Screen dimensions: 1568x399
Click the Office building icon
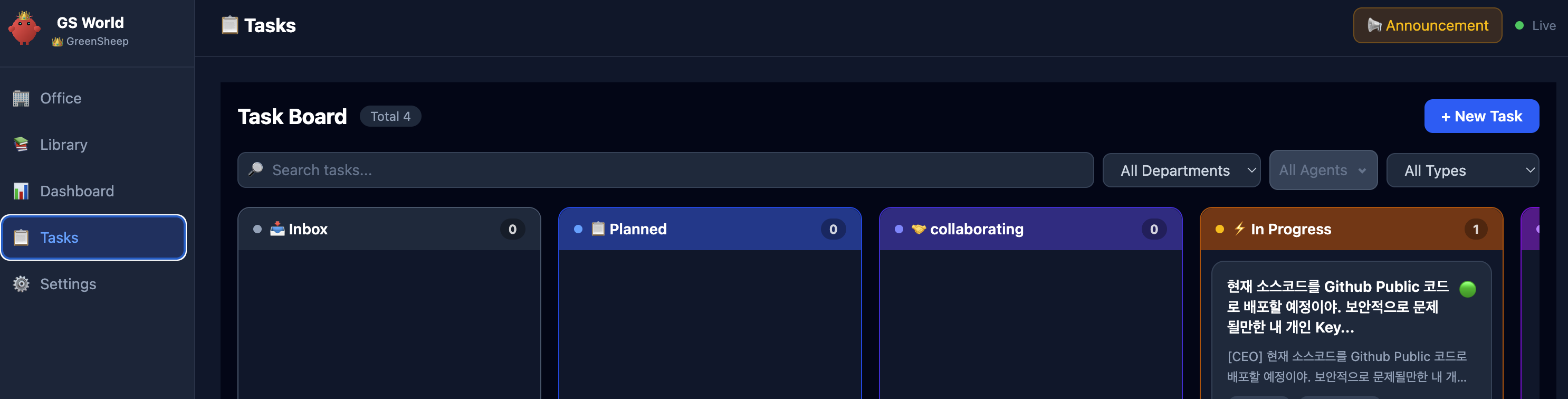tap(21, 98)
